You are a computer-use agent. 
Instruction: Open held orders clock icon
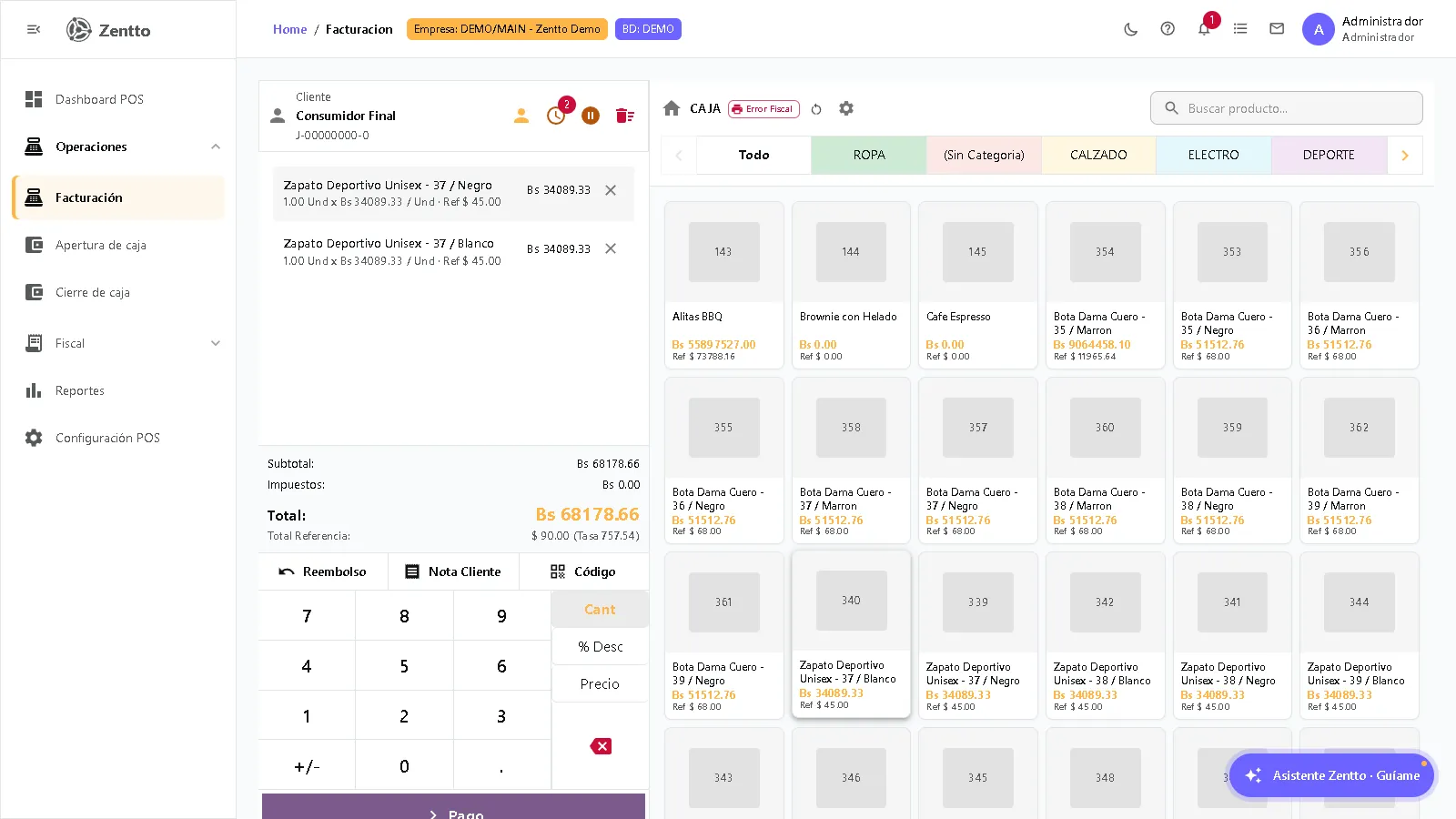[x=556, y=116]
